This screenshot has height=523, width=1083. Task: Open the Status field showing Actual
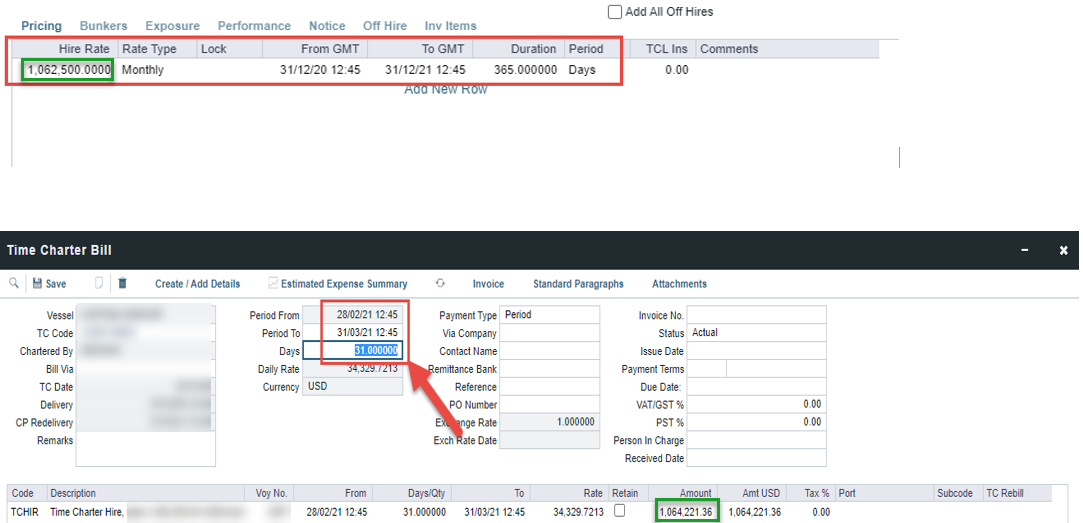756,333
